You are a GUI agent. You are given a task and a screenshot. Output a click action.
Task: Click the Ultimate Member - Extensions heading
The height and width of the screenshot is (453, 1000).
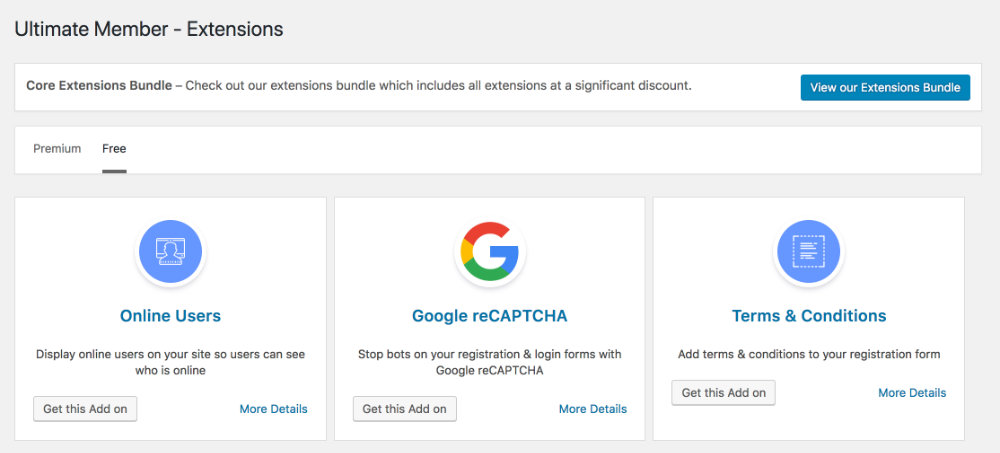[x=149, y=29]
